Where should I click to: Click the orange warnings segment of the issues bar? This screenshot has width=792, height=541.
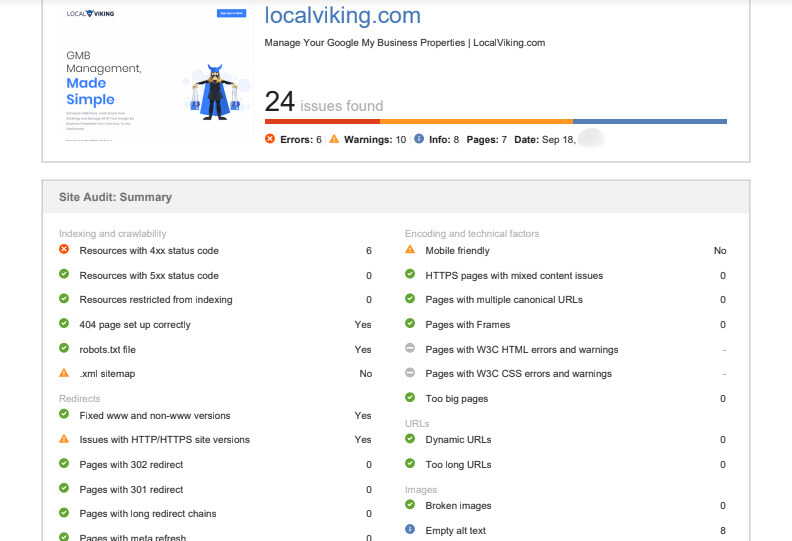(476, 122)
